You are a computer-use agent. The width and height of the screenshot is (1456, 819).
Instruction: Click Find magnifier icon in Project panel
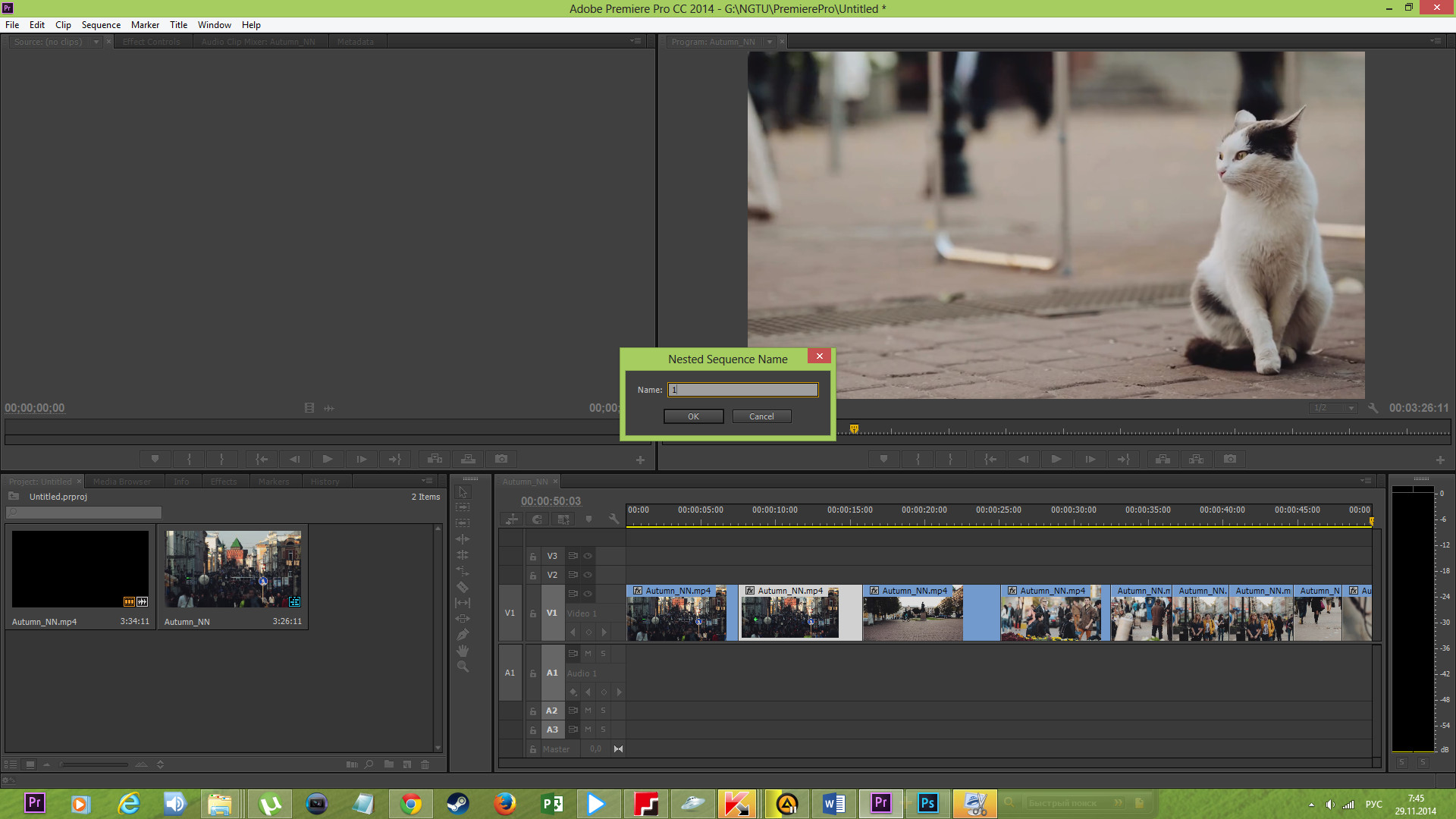(x=369, y=764)
